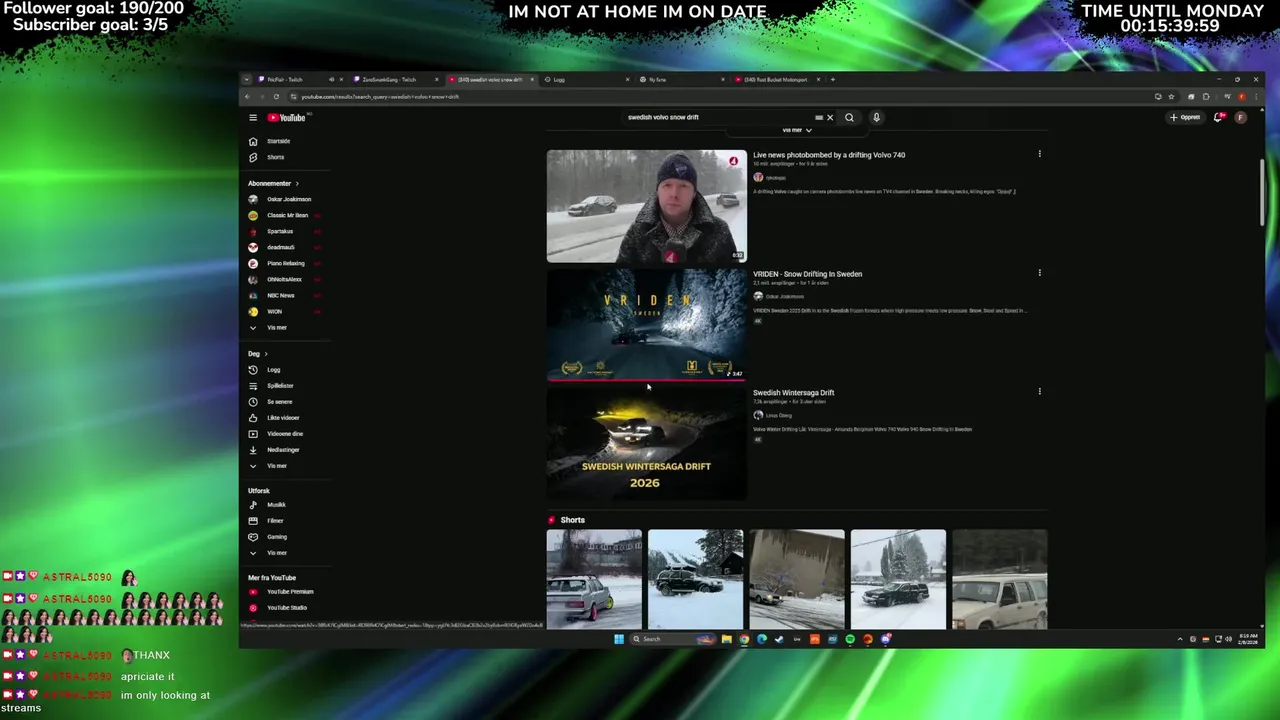Open 'Swedish Wintersaga Drift' video title
The image size is (1280, 720).
click(x=793, y=393)
